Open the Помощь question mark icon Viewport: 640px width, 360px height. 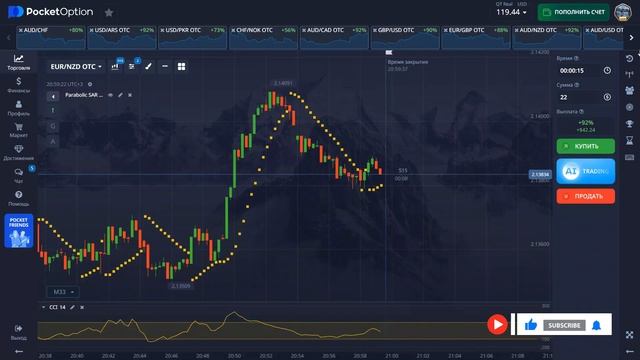pos(18,195)
